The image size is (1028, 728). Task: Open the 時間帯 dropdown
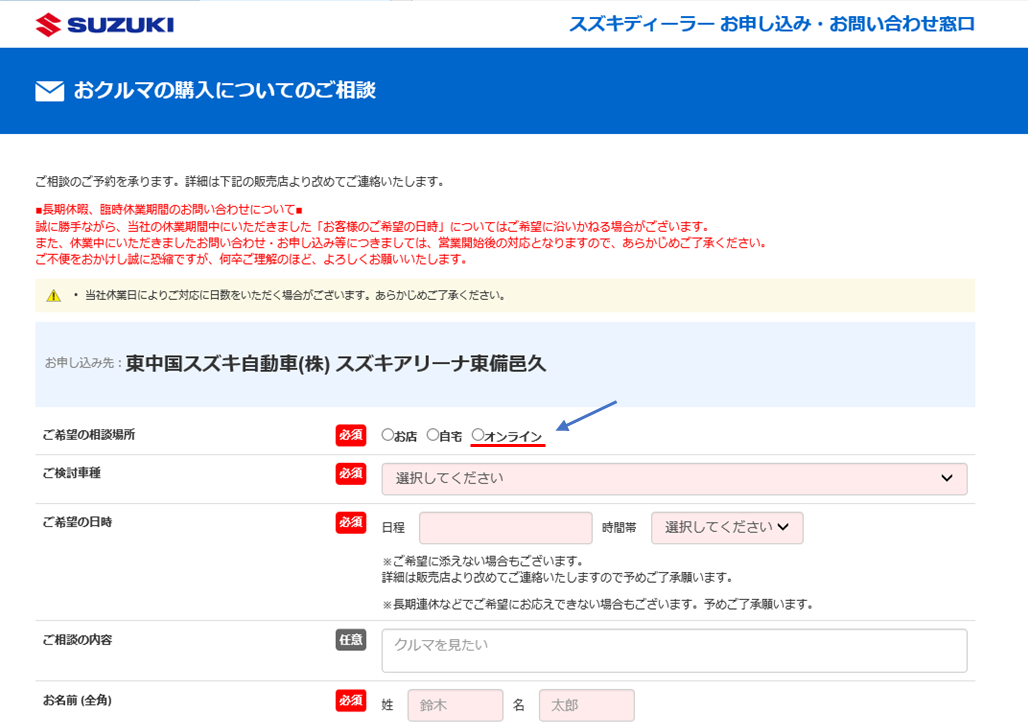click(726, 528)
